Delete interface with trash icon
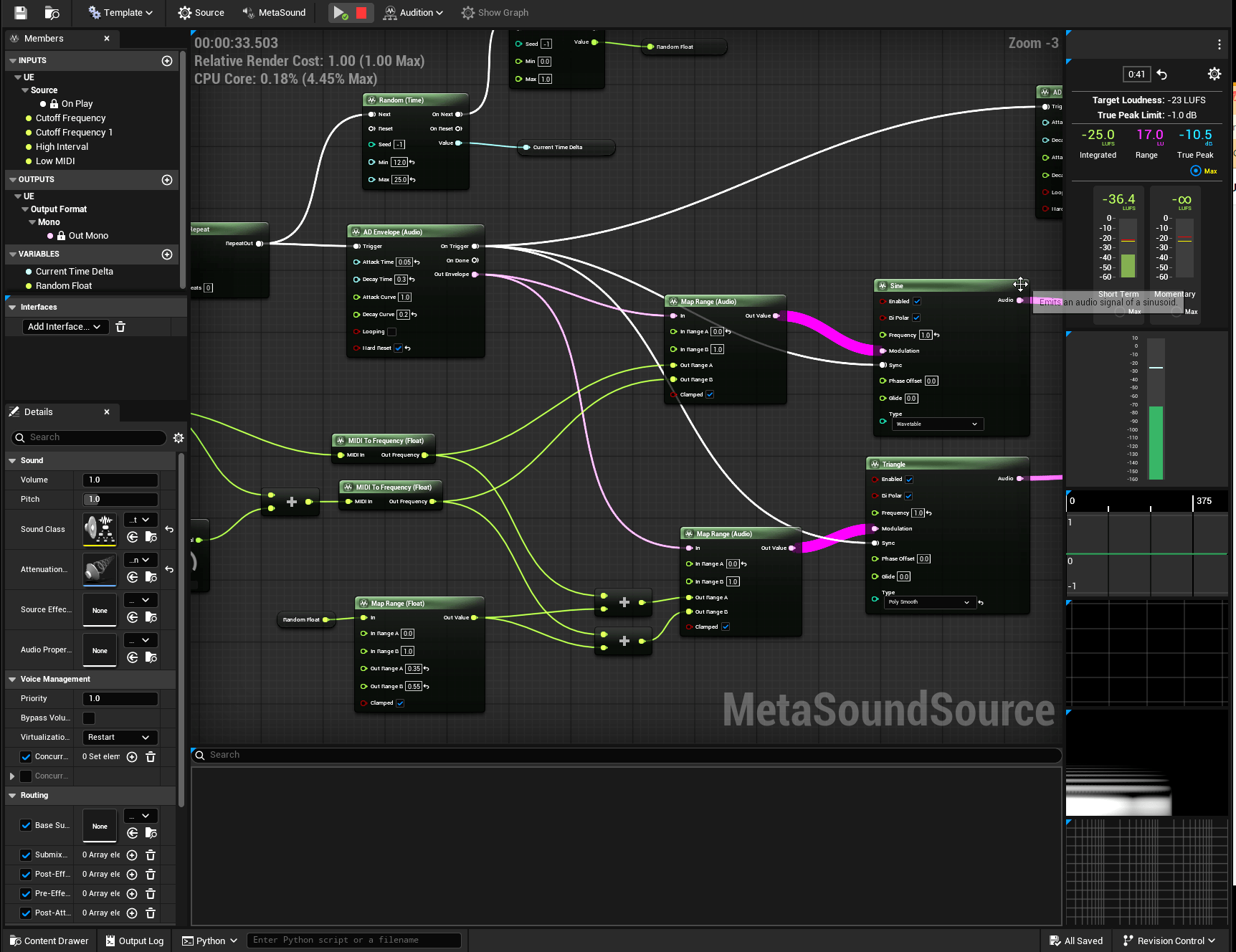The height and width of the screenshot is (952, 1236). pos(120,327)
